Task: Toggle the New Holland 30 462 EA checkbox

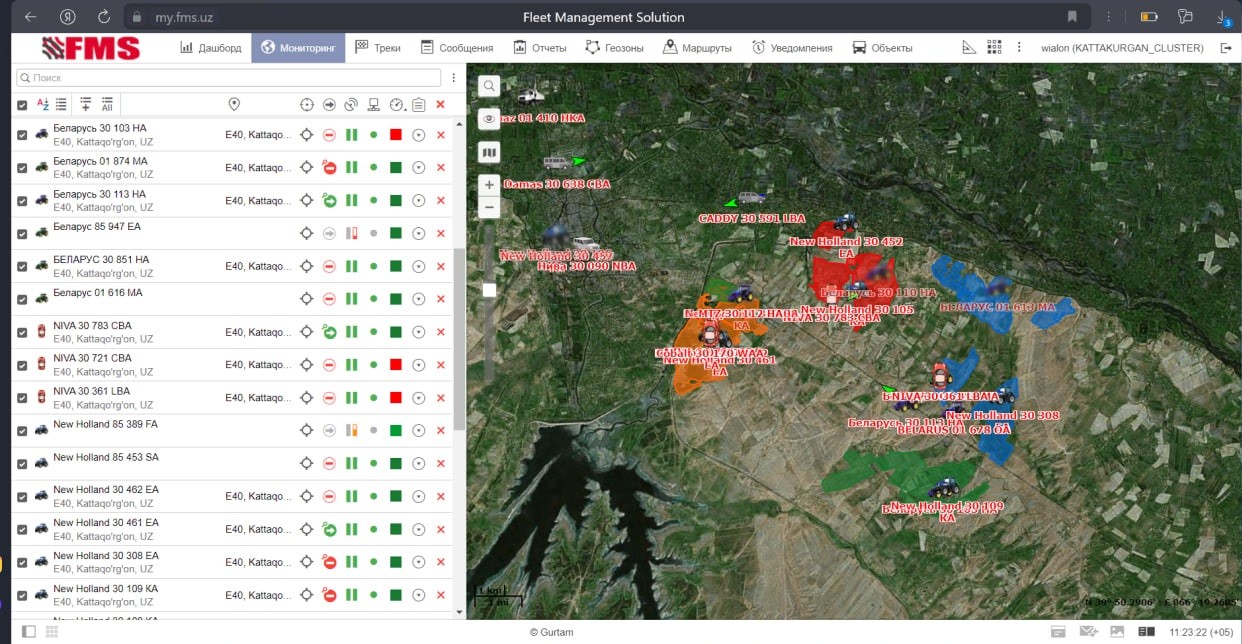Action: tap(22, 497)
